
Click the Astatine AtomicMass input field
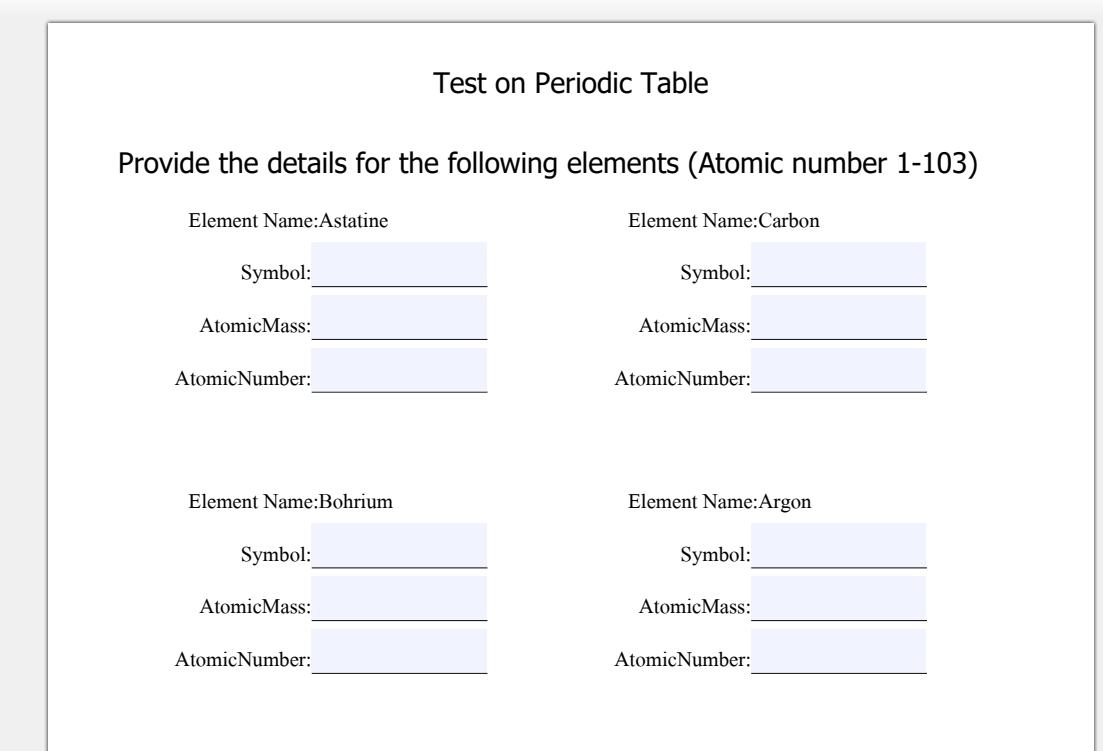coord(399,317)
